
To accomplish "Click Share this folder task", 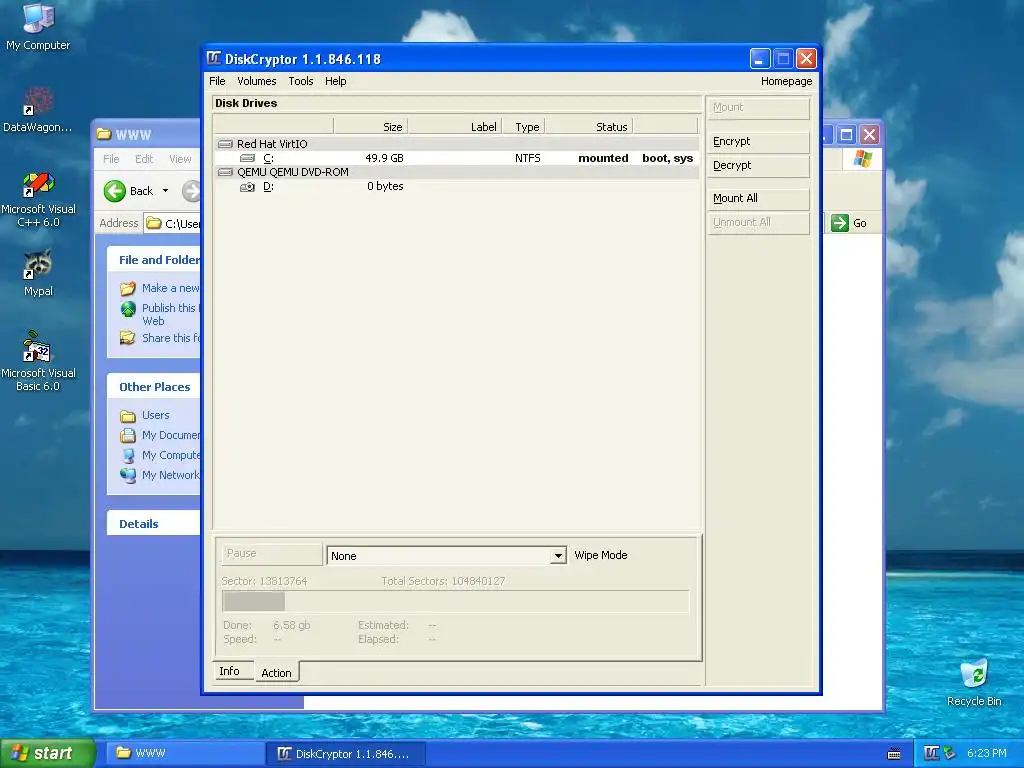I will coord(161,338).
